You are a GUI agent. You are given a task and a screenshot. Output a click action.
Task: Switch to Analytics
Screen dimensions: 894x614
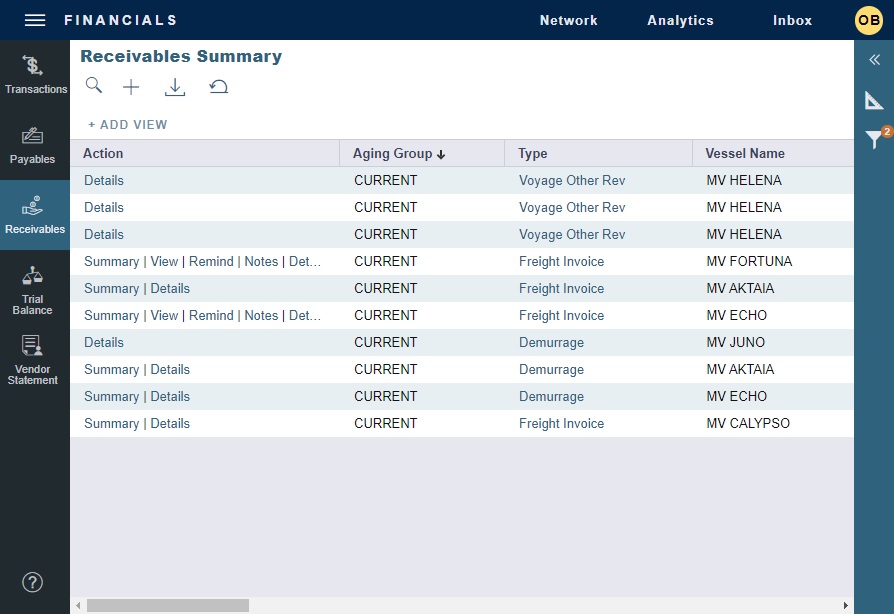coord(680,20)
